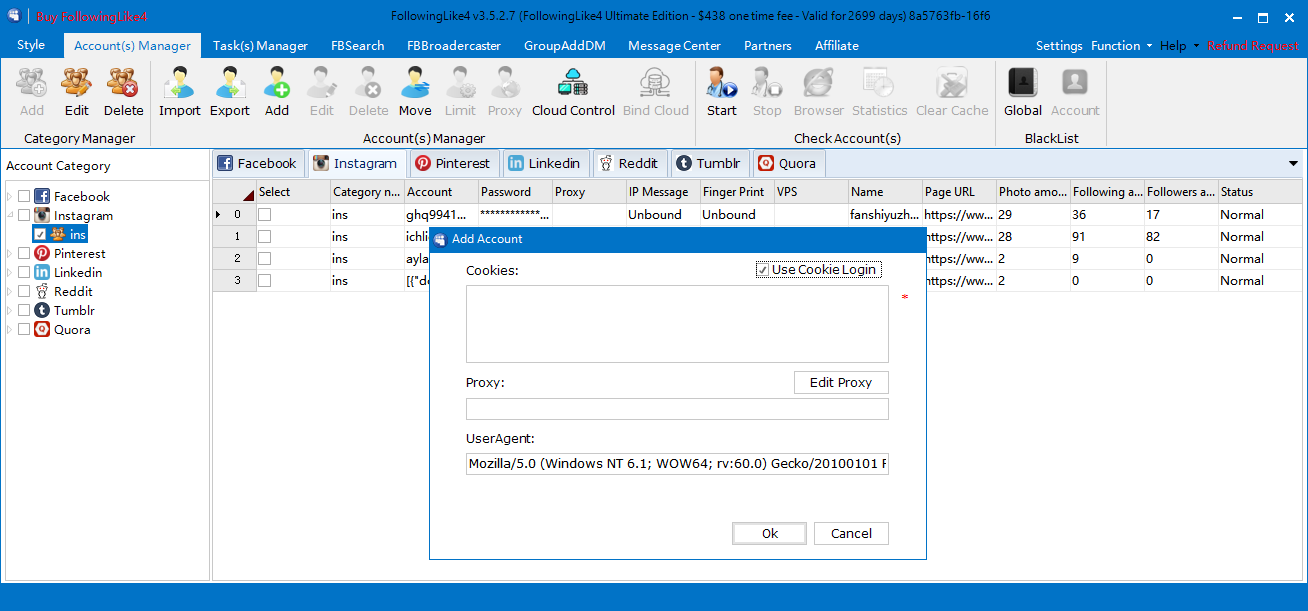
Task: Collapse Instagram tree node
Action: 10,216
